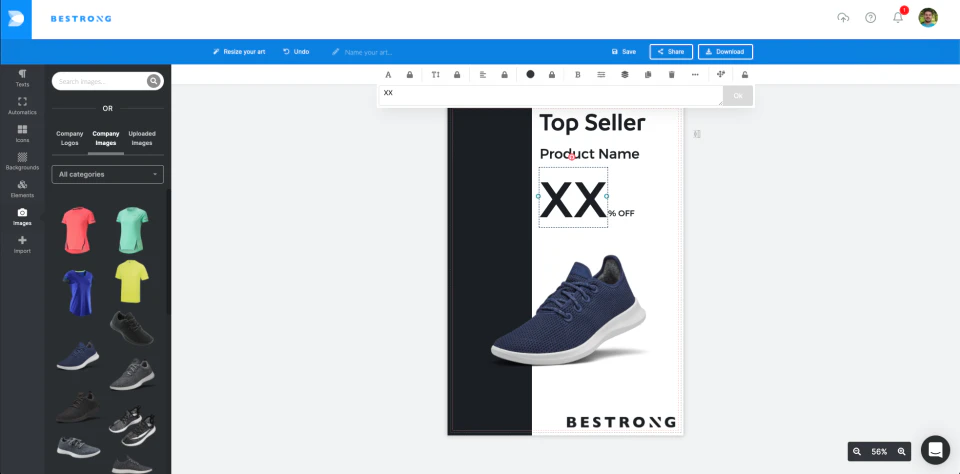Toggle the font family lock
The height and width of the screenshot is (474, 960).
[x=410, y=75]
